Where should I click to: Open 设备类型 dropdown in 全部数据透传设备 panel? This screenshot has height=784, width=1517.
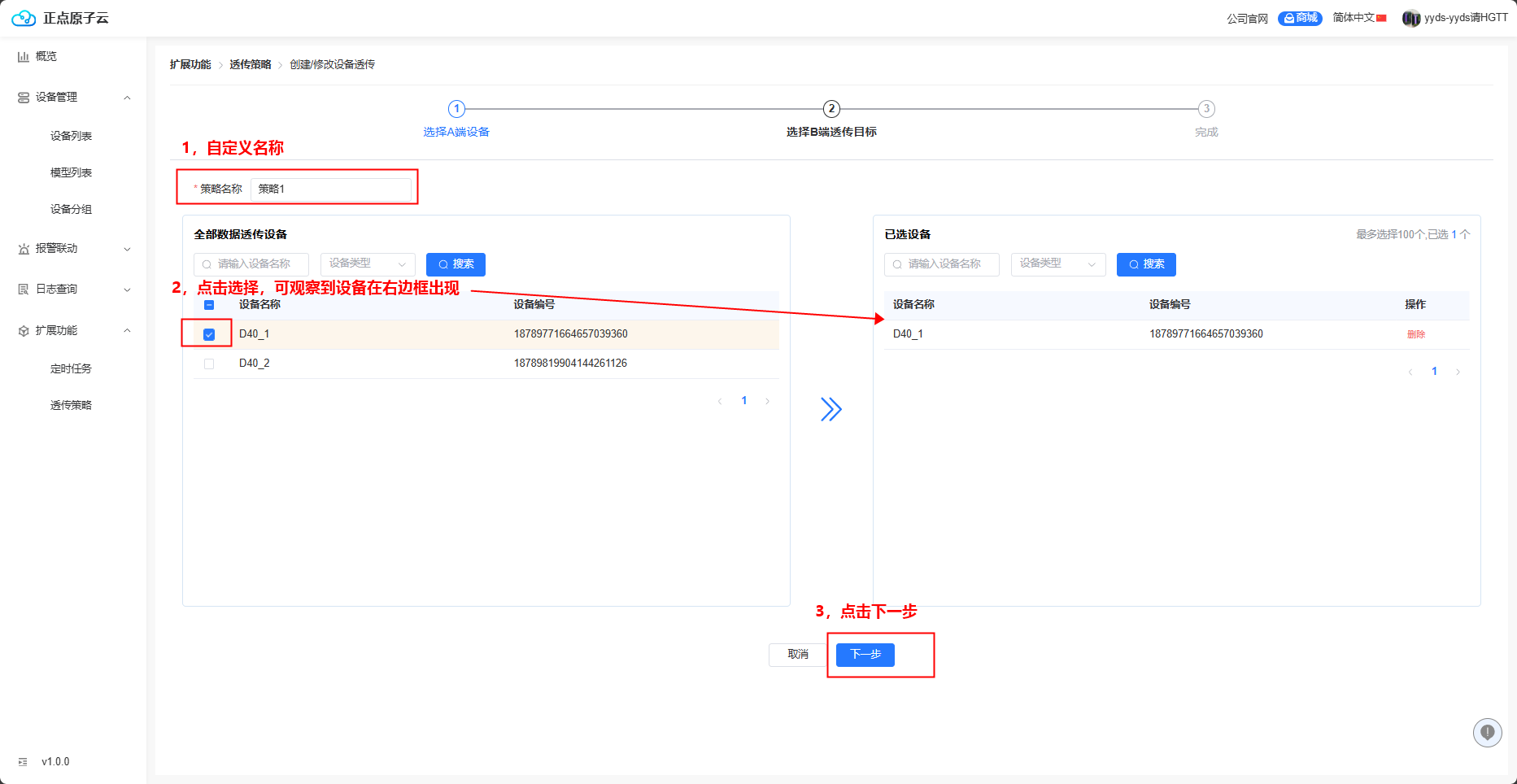(x=368, y=264)
